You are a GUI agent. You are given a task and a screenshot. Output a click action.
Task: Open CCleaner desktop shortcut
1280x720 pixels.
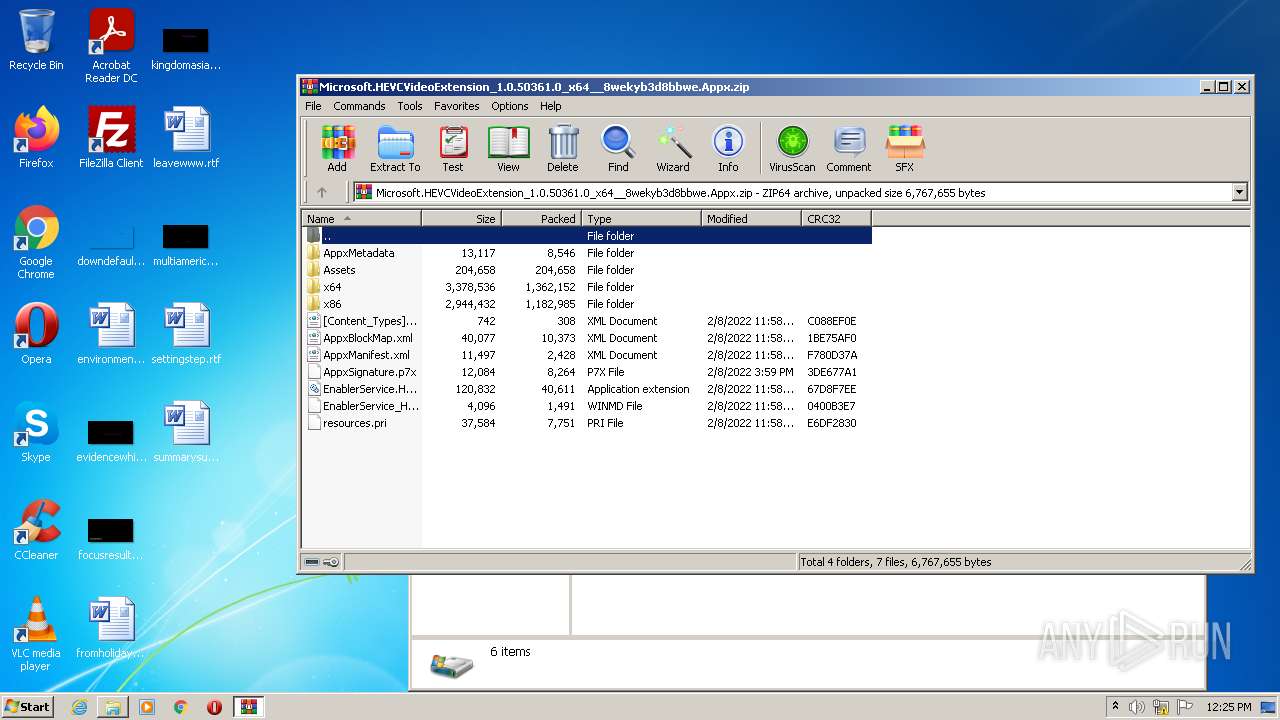click(x=36, y=530)
